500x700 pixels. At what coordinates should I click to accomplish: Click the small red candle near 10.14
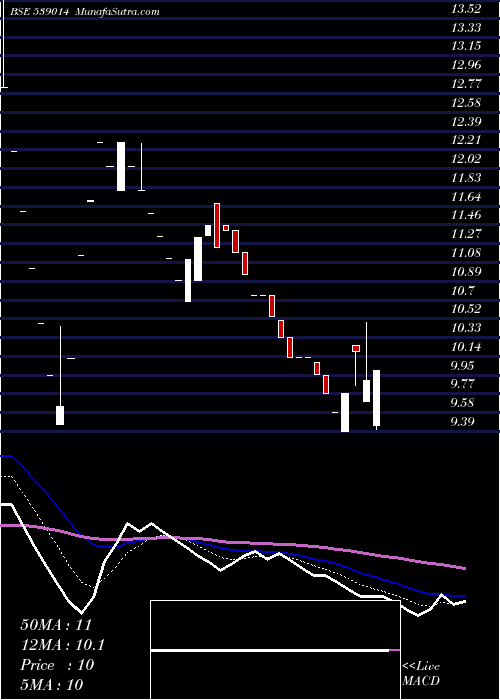pos(356,348)
